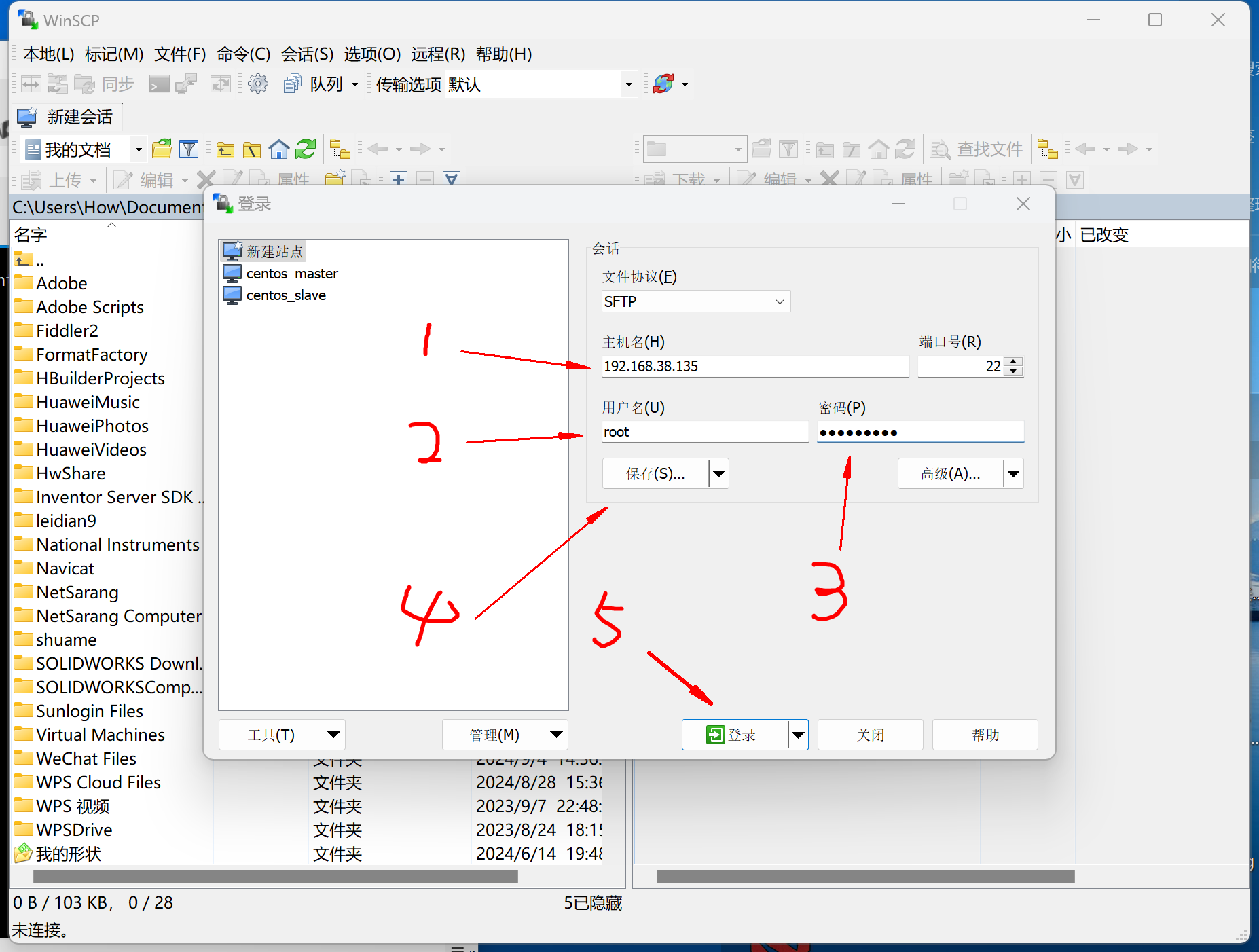Click the local delete X icon
This screenshot has width=1259, height=952.
click(206, 179)
